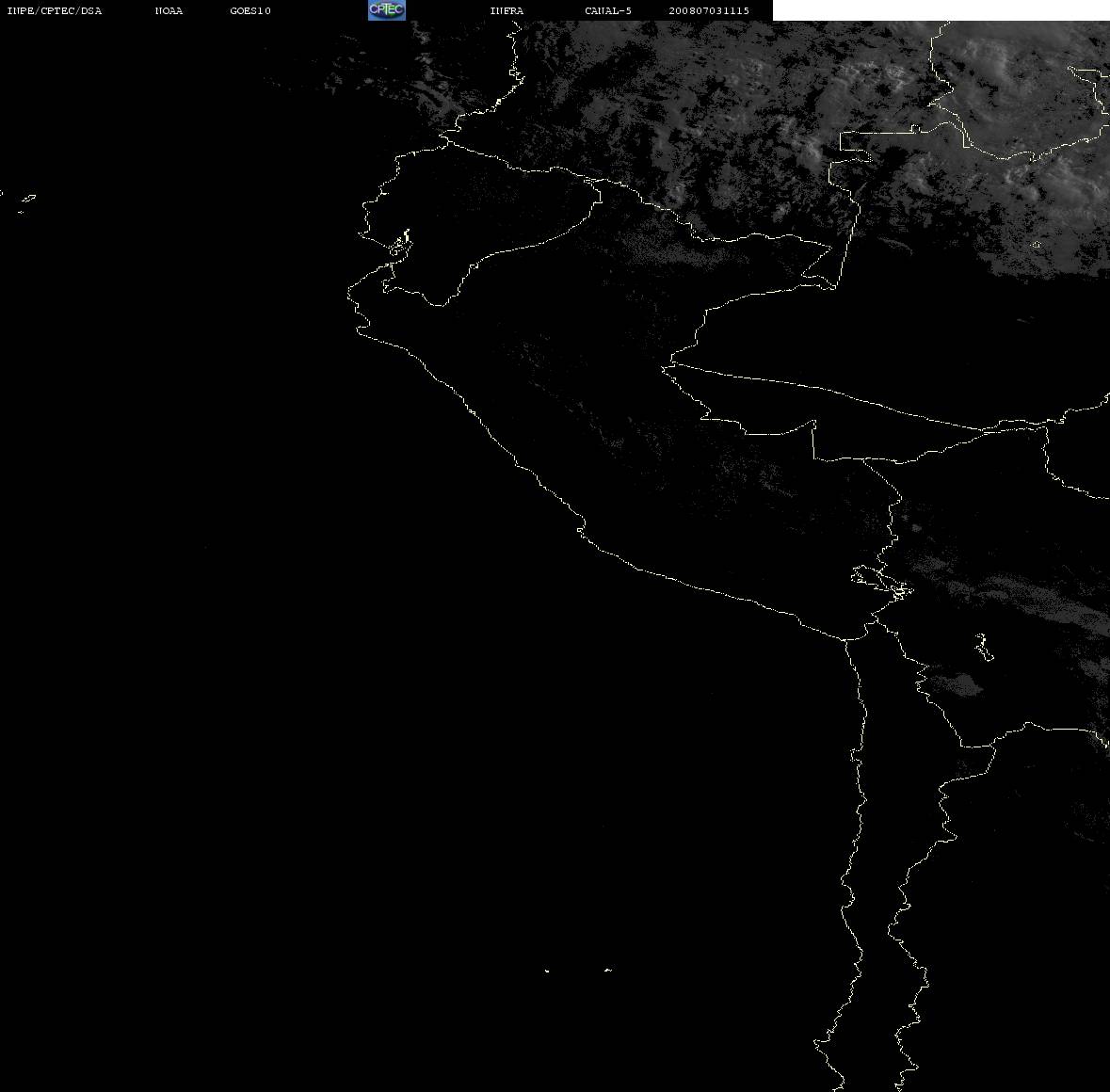Click the Lake Poopó outline in Bolivia

pos(983,647)
